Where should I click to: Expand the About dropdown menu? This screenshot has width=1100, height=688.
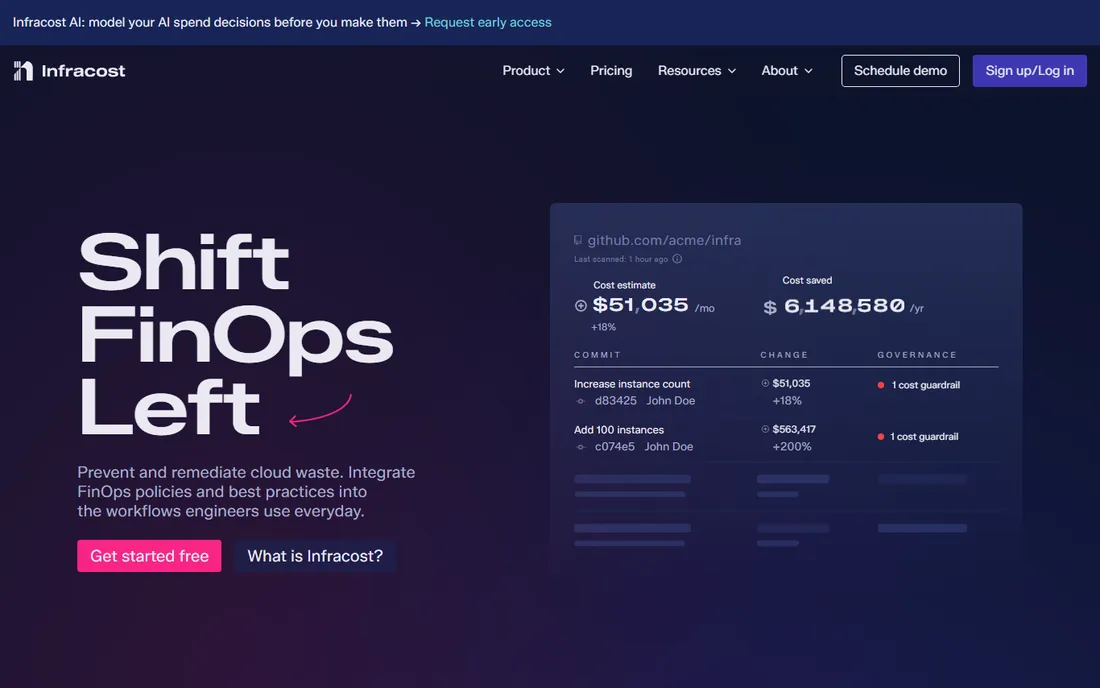pos(787,71)
